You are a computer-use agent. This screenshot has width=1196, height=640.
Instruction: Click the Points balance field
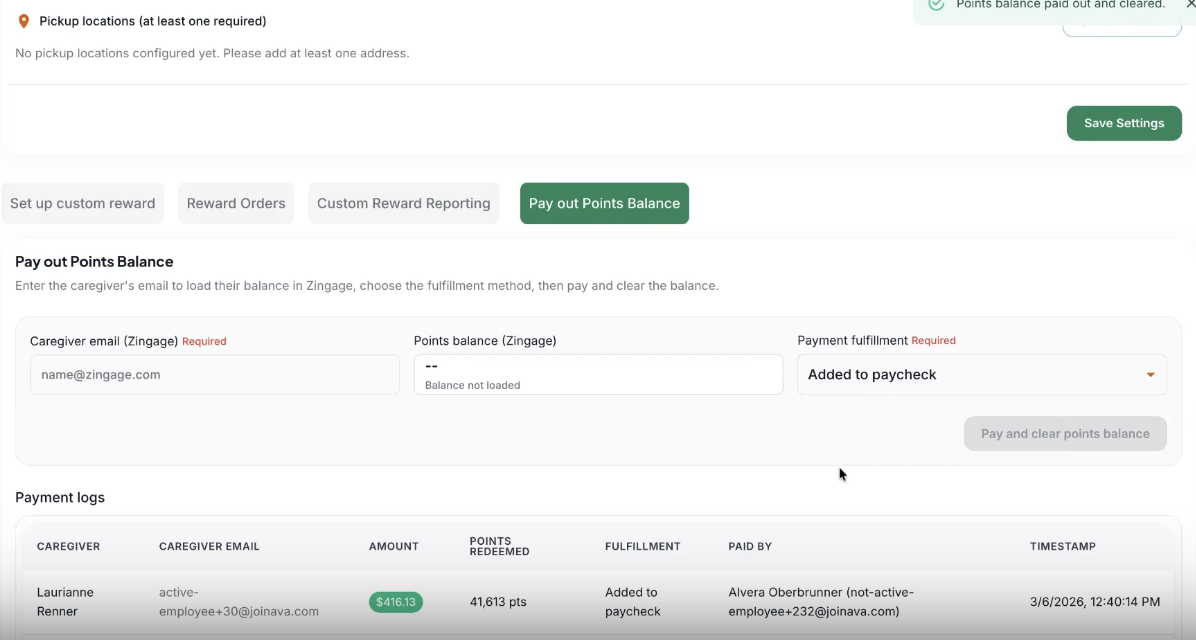[598, 375]
